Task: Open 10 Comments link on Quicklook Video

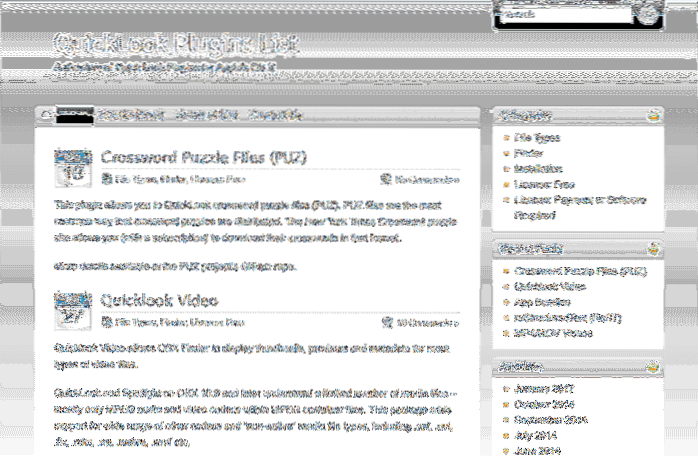Action: [427, 323]
